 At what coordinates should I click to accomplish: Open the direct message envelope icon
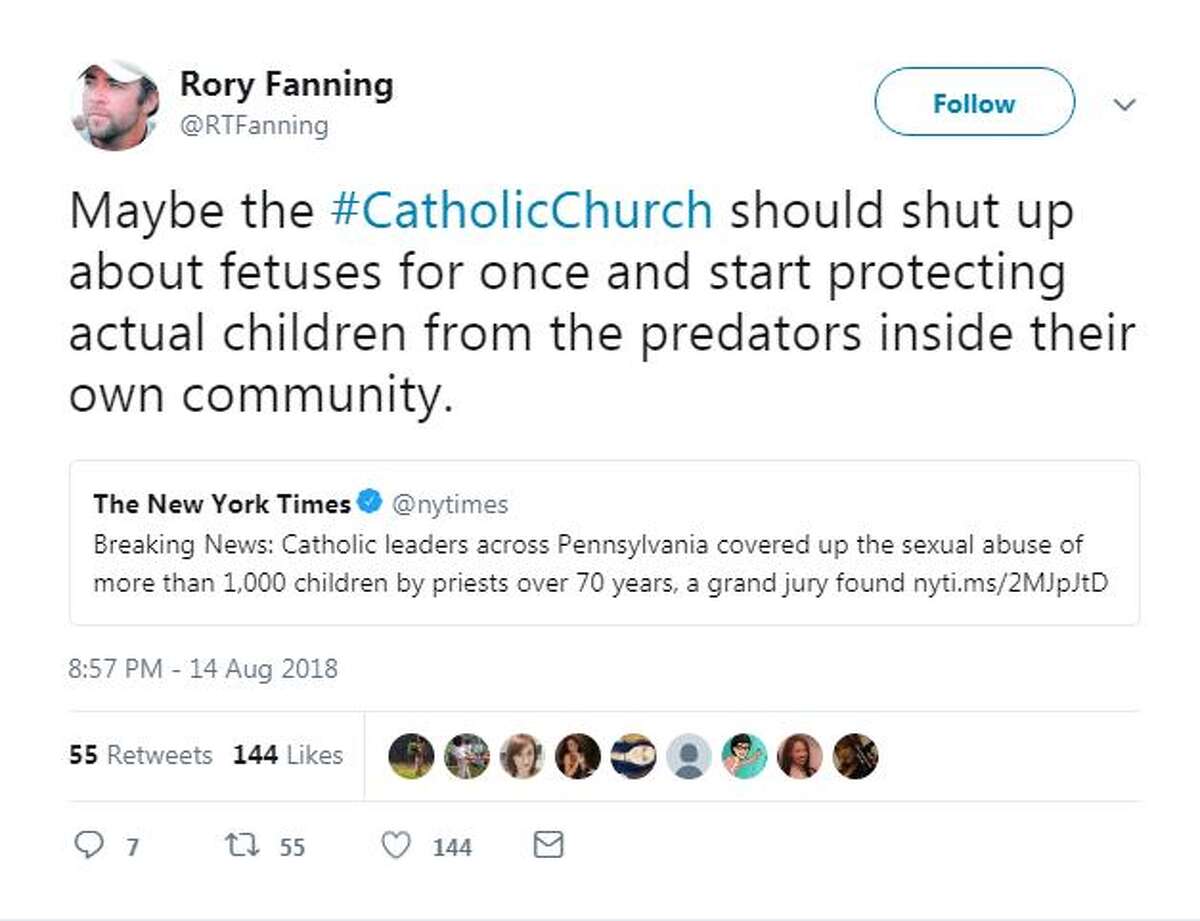pos(546,845)
